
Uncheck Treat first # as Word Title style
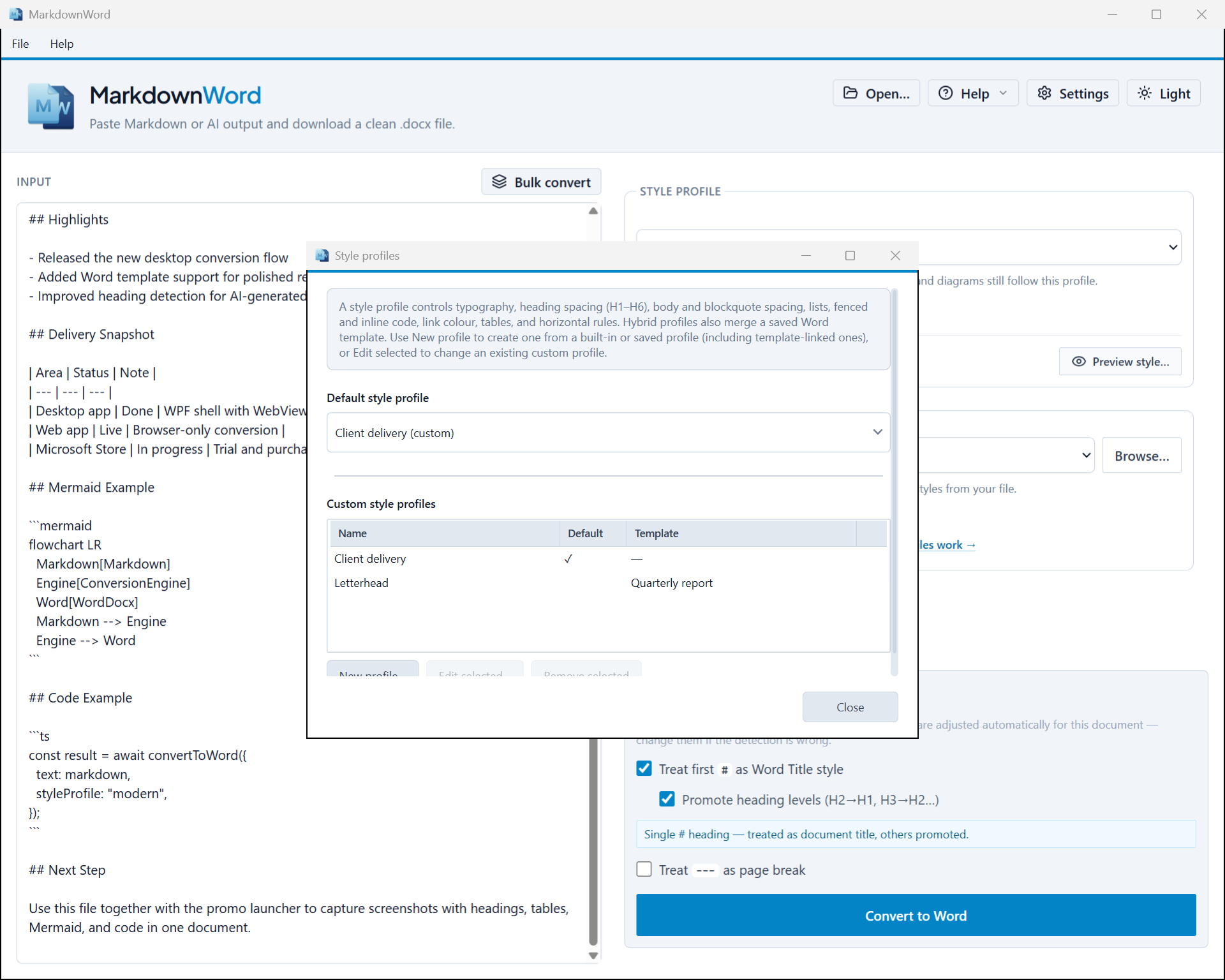[644, 769]
